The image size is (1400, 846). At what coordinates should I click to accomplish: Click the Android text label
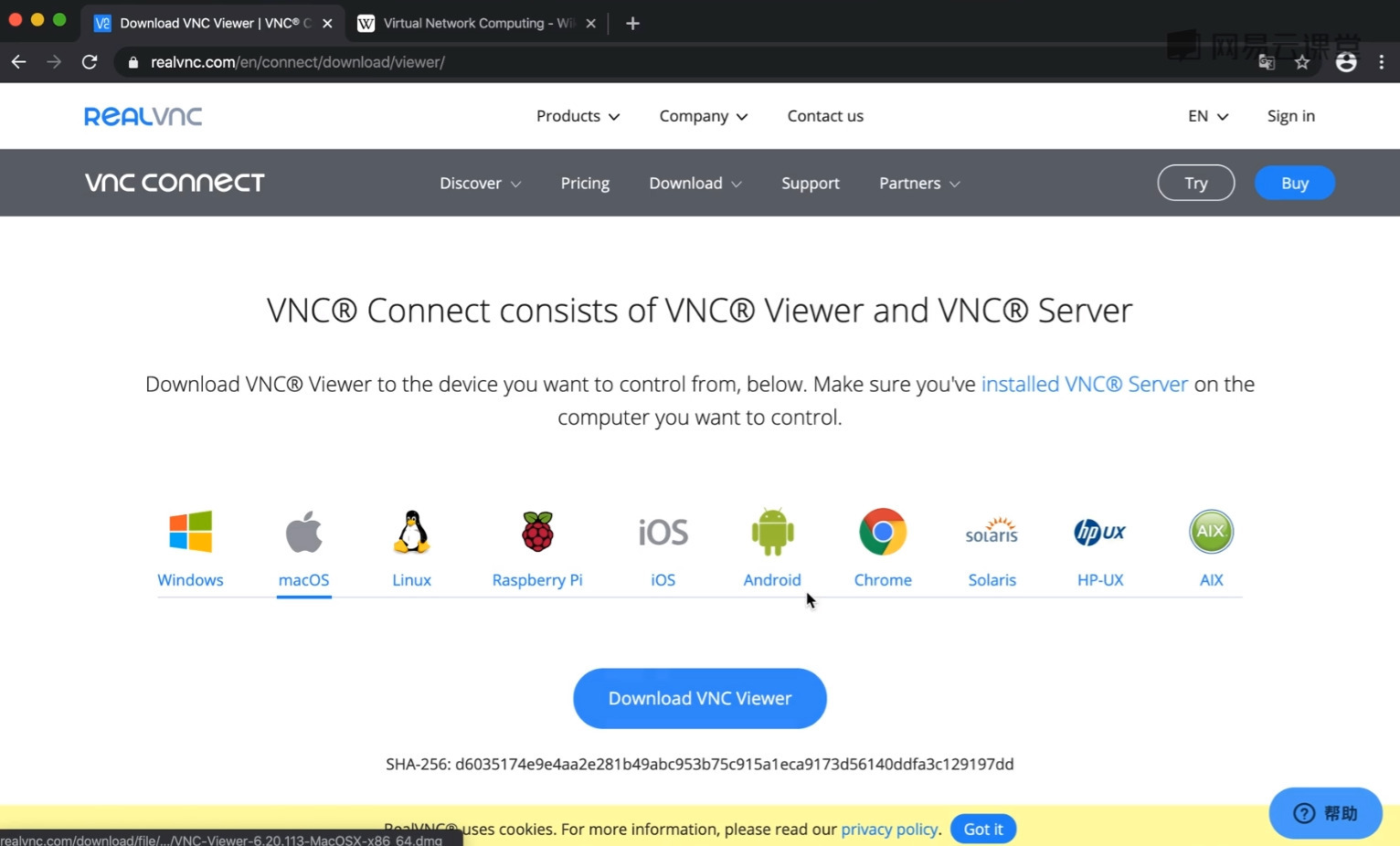[772, 580]
